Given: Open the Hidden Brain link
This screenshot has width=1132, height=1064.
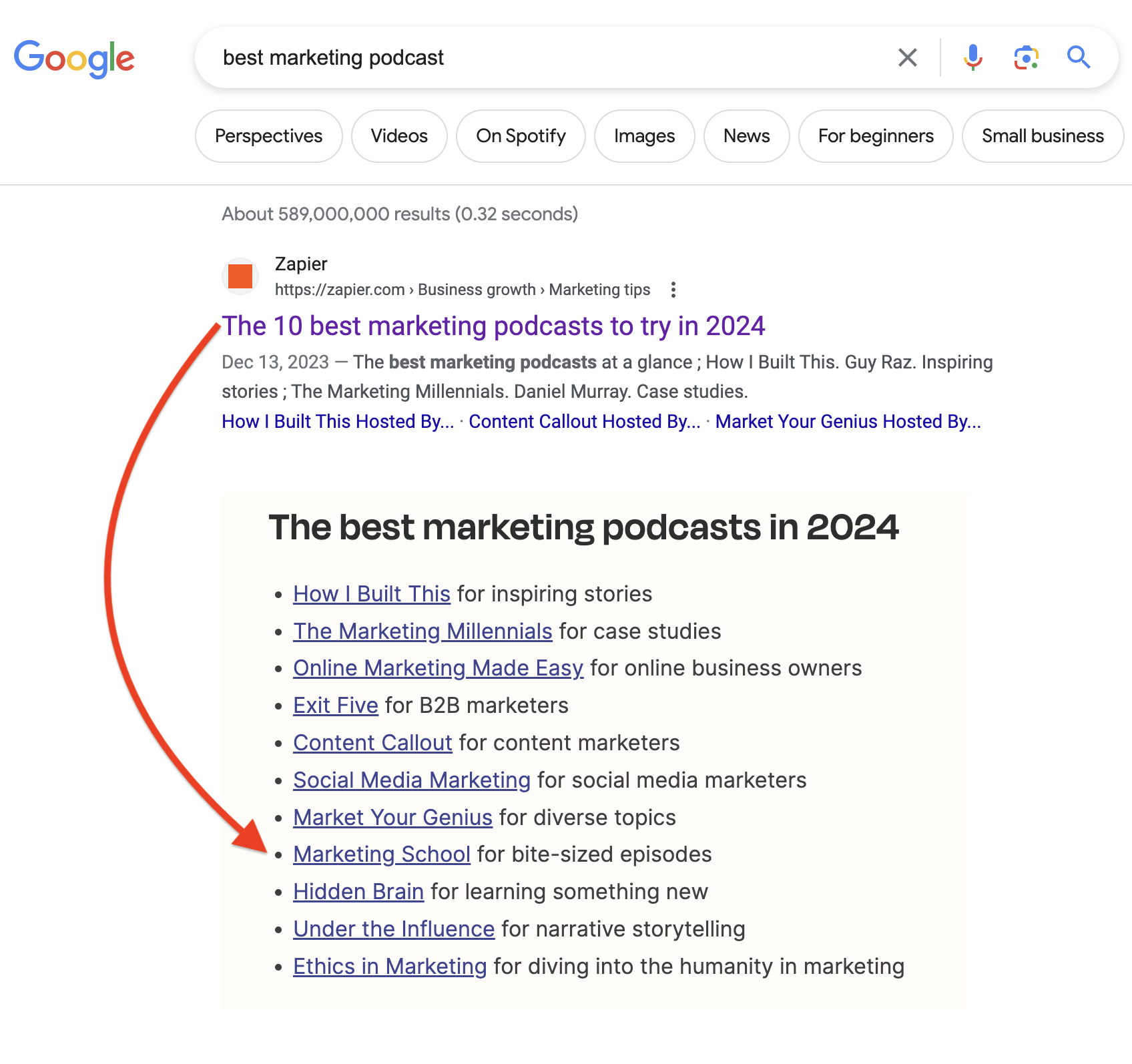Looking at the screenshot, I should (358, 892).
